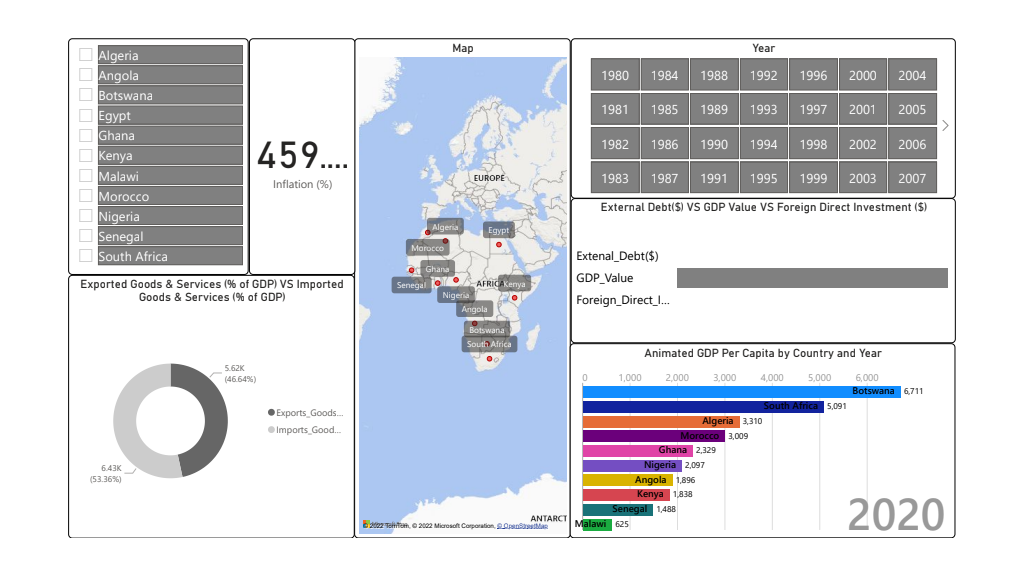Select year 1987 in Year slicer
The height and width of the screenshot is (576, 1024).
[x=664, y=178]
